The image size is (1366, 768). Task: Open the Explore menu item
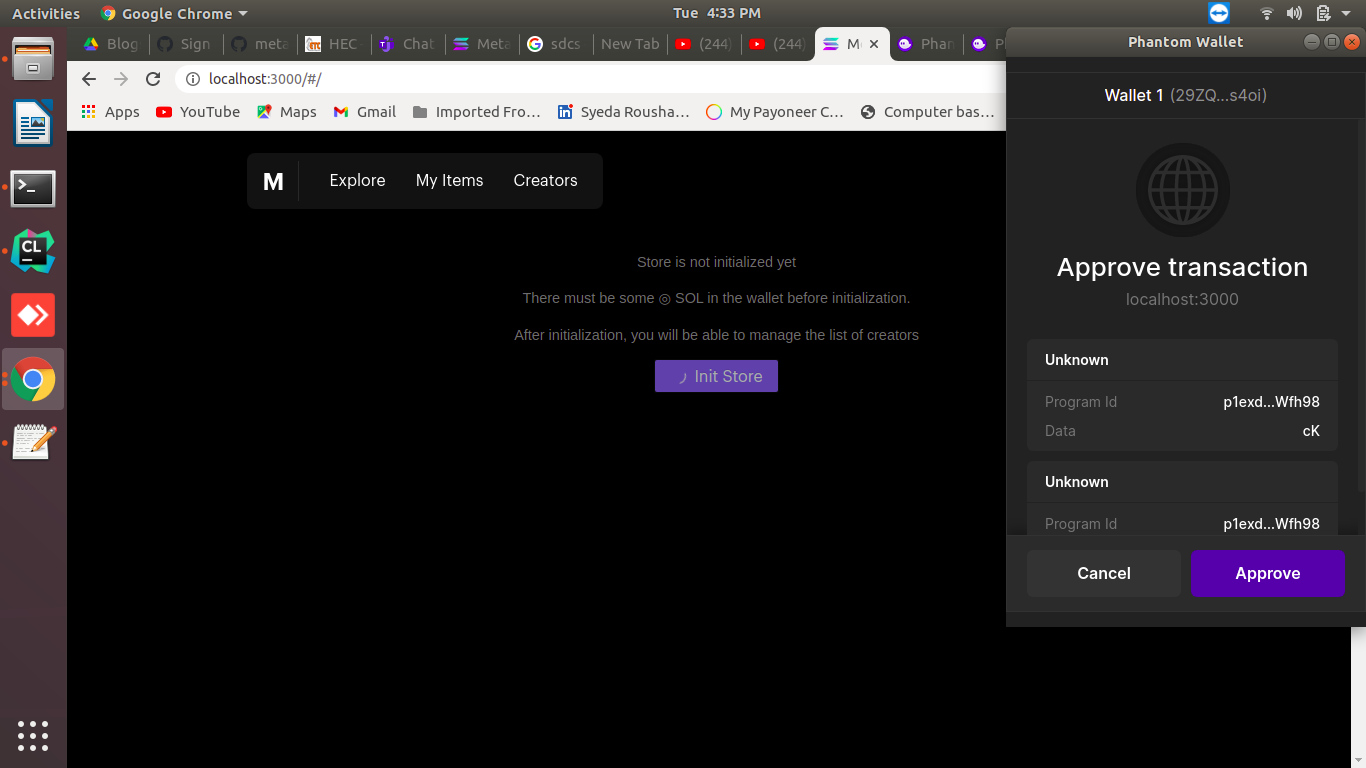point(357,181)
